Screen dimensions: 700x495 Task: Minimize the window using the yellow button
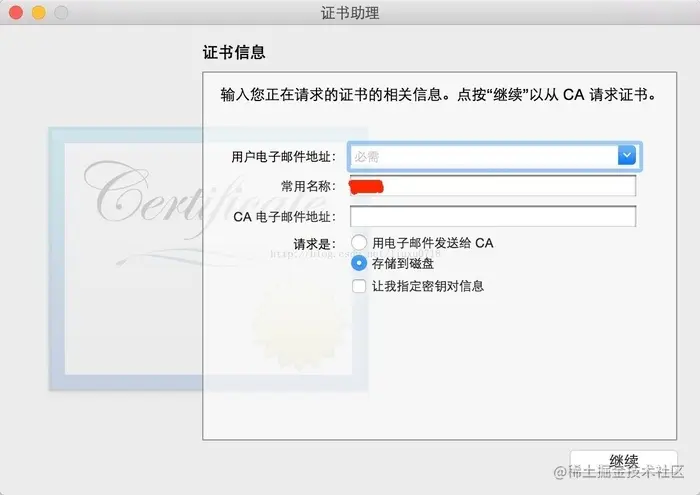pyautogui.click(x=39, y=12)
